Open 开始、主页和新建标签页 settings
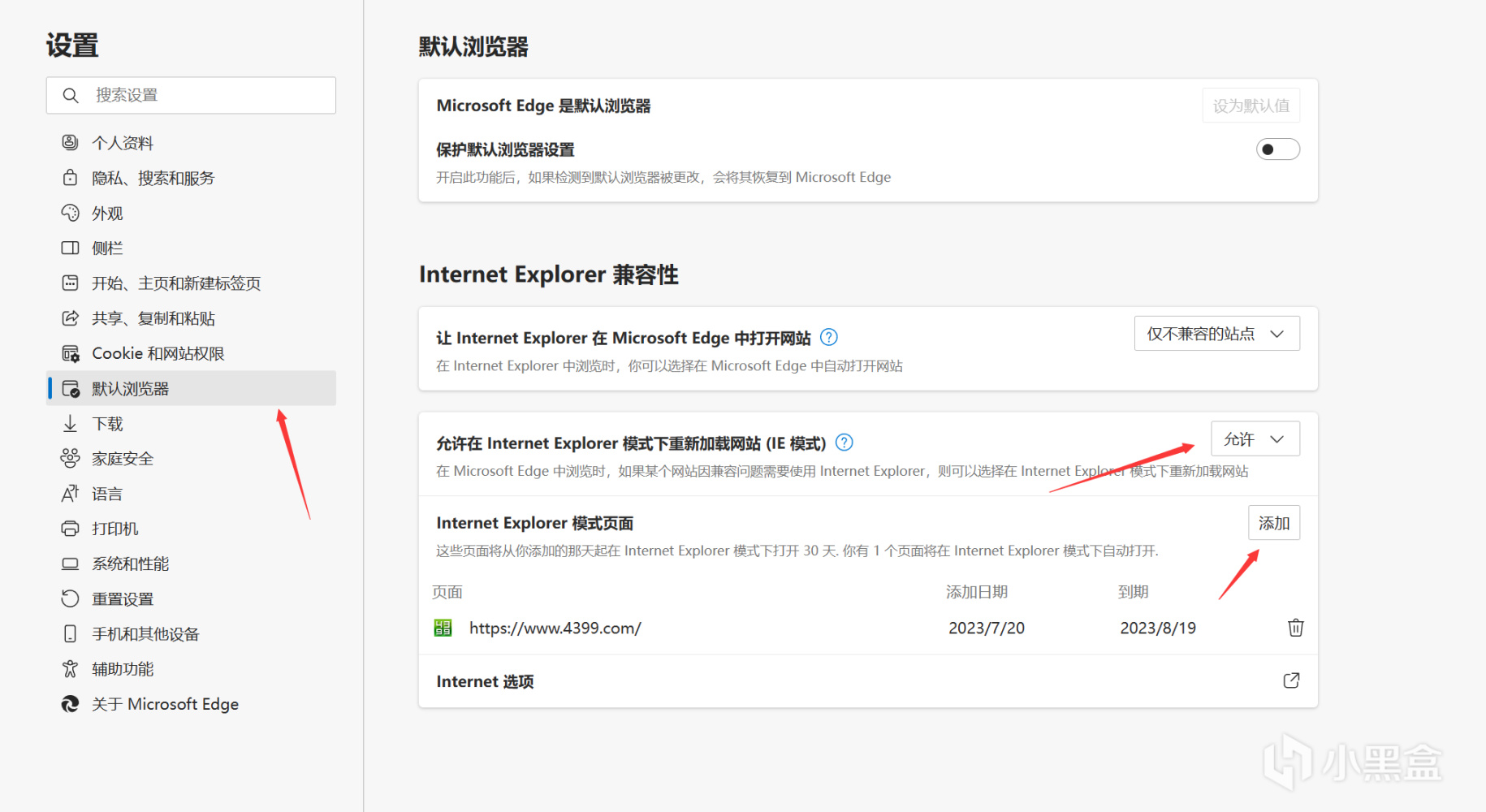The width and height of the screenshot is (1486, 812). [x=192, y=283]
